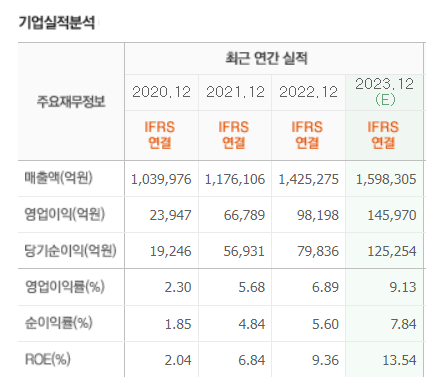Select the 2023.12 (E) estimate column header
The image size is (426, 377).
(385, 91)
